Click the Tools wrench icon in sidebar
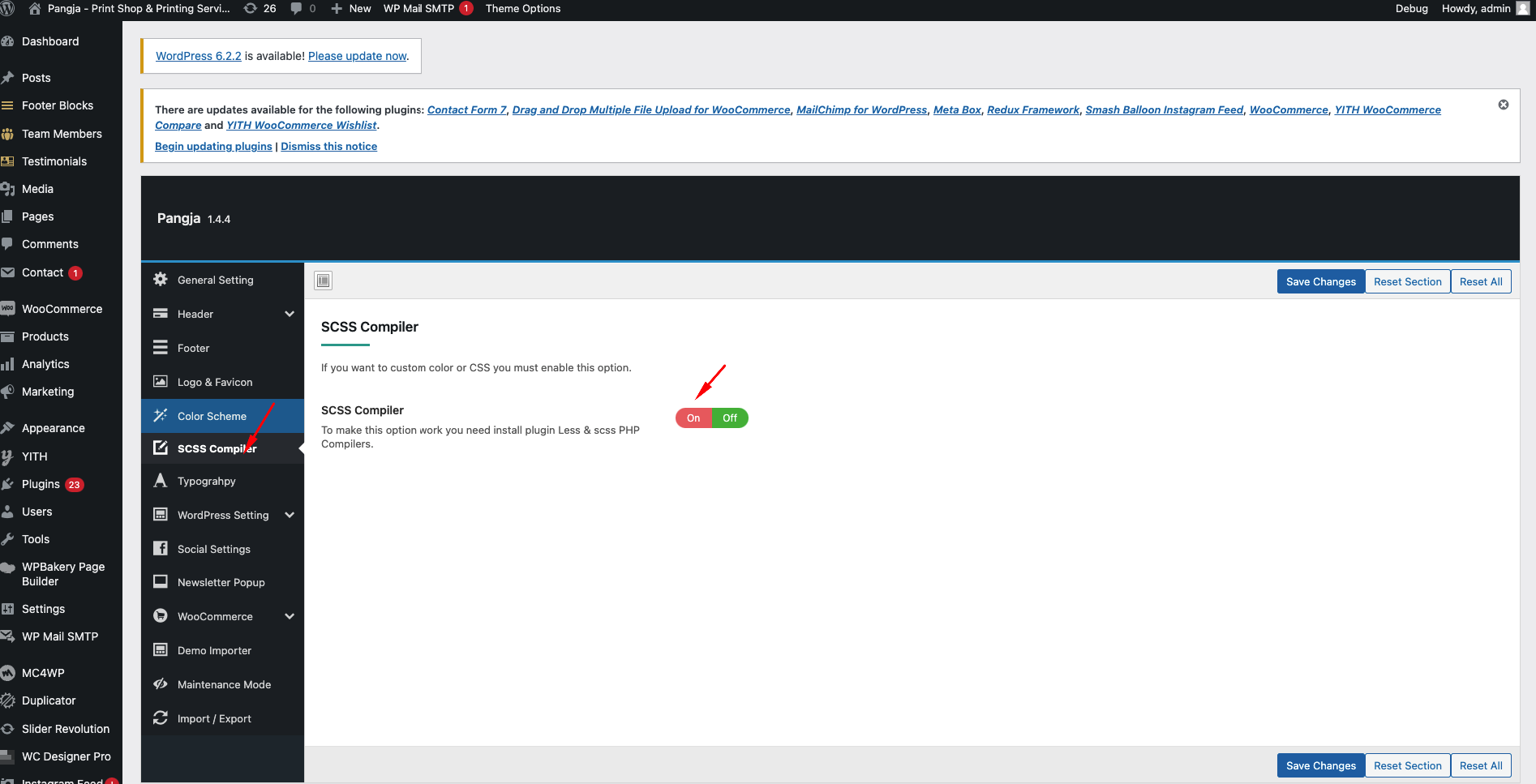This screenshot has height=784, width=1536. (x=7, y=539)
